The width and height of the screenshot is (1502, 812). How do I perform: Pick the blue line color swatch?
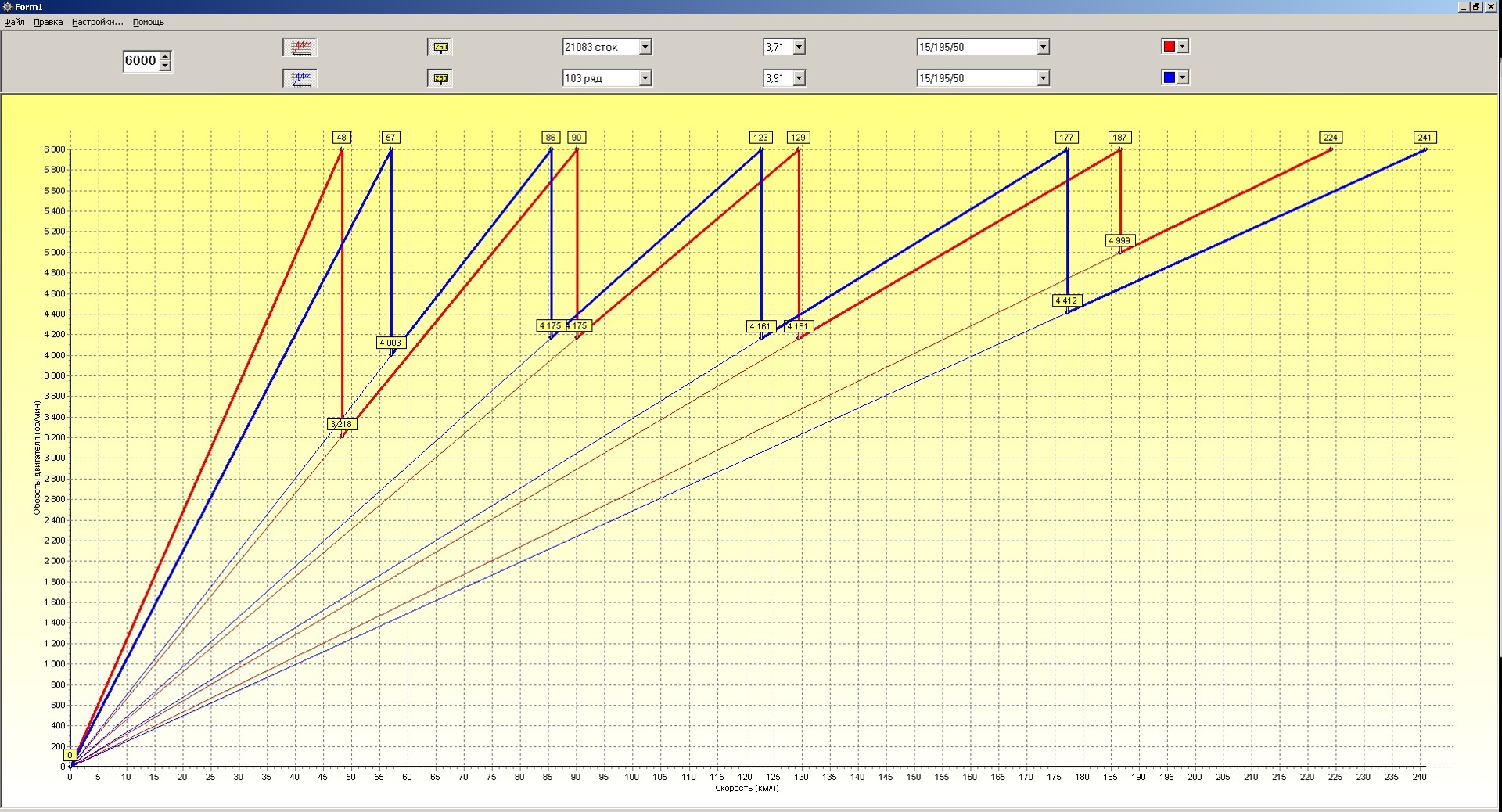pyautogui.click(x=1170, y=77)
